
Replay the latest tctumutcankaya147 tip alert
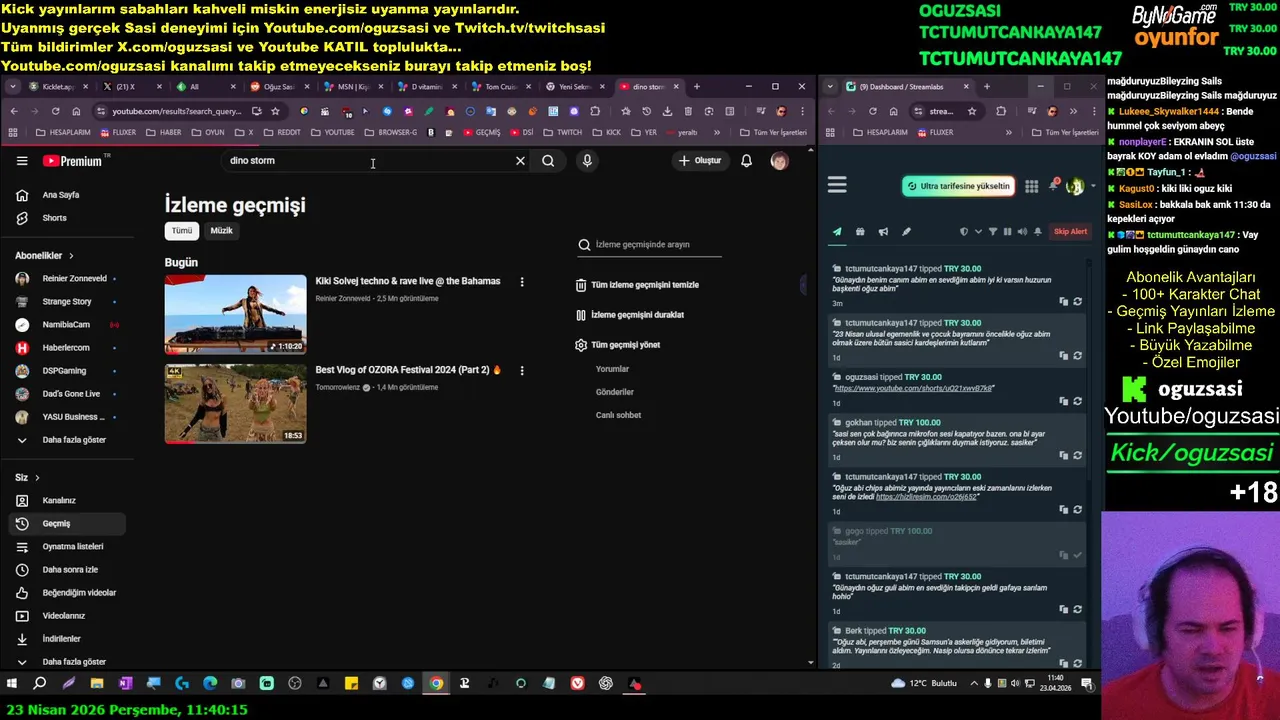point(1077,301)
